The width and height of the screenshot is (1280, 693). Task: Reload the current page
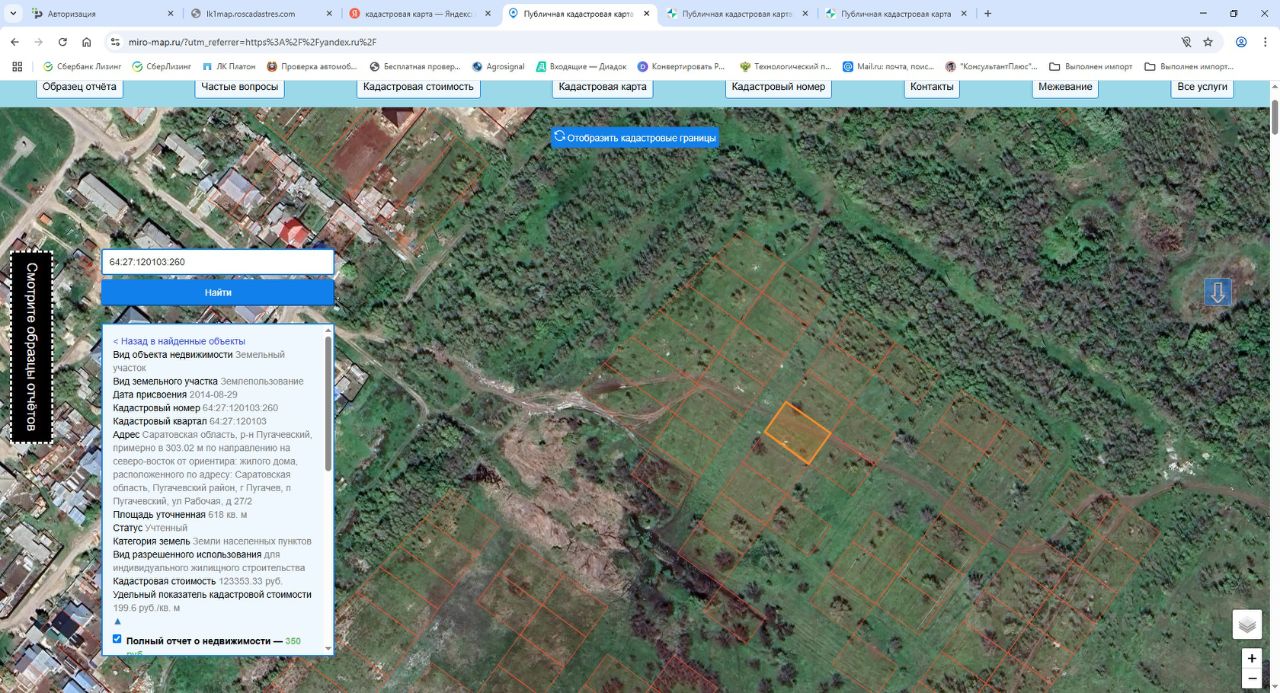[x=62, y=42]
